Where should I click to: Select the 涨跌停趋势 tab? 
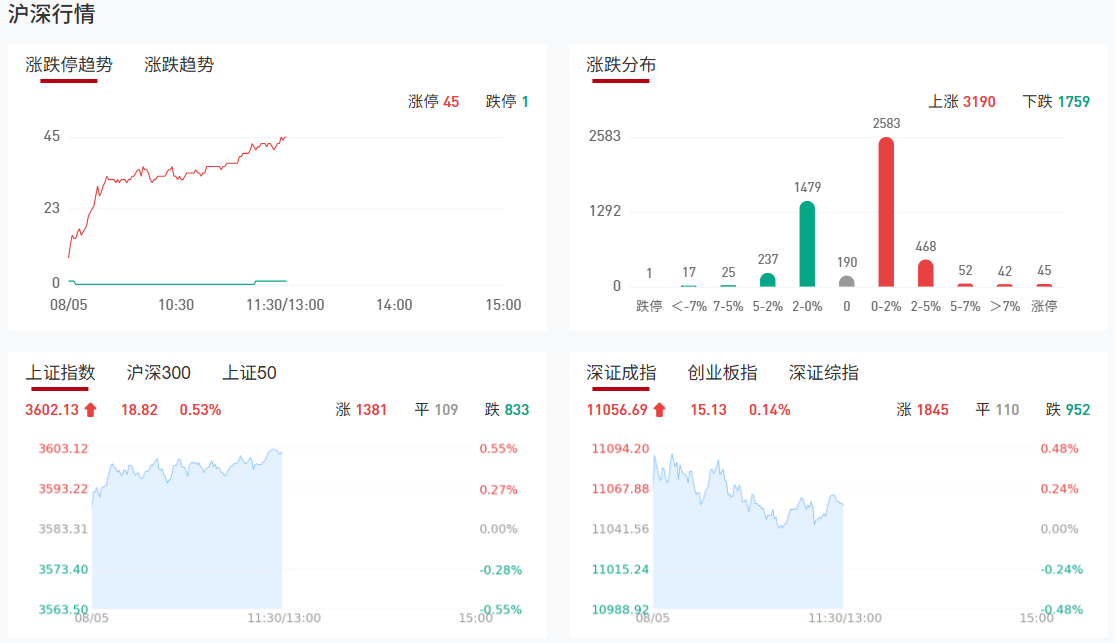pos(69,65)
